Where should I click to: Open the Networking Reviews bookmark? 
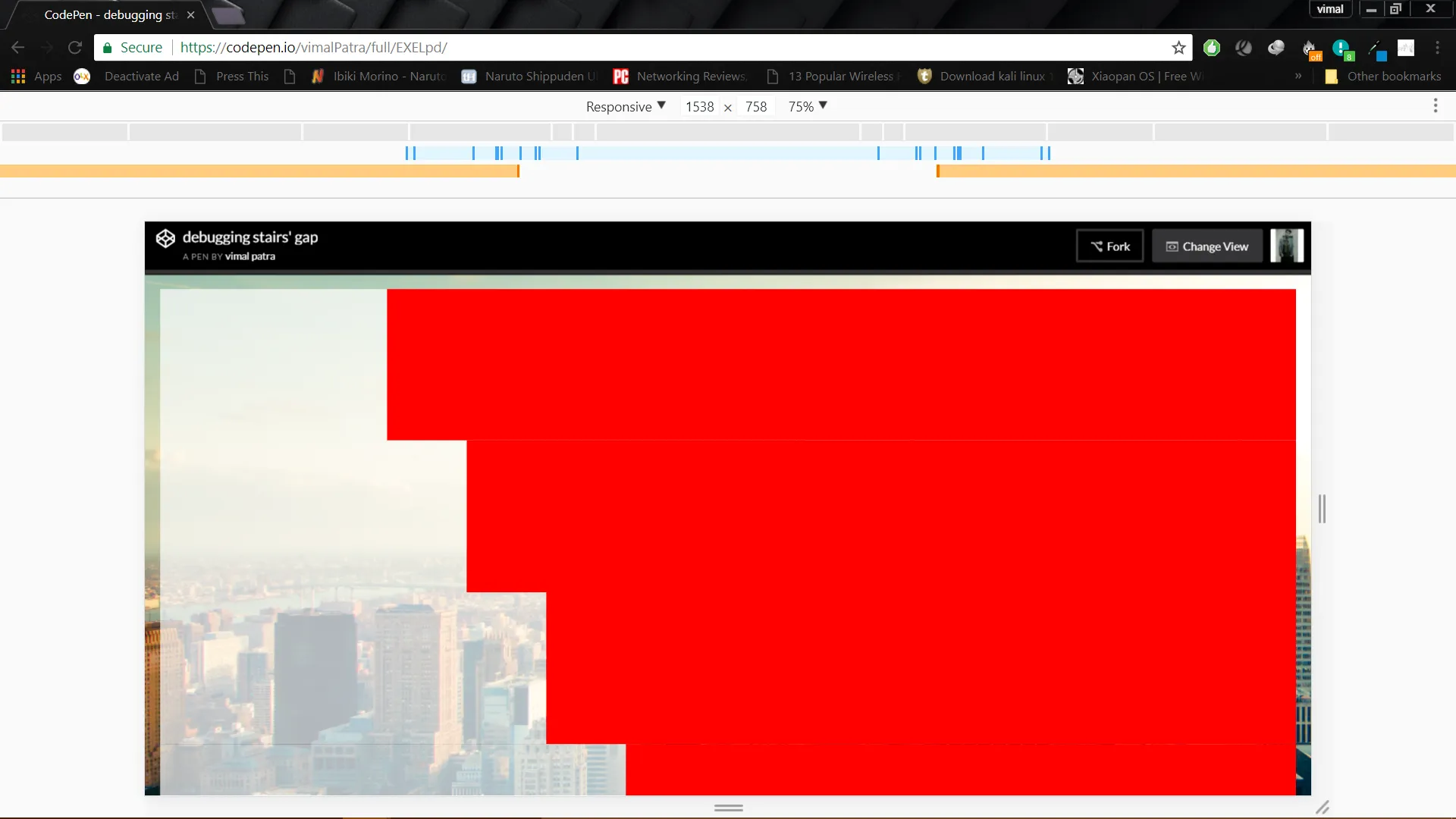point(680,76)
